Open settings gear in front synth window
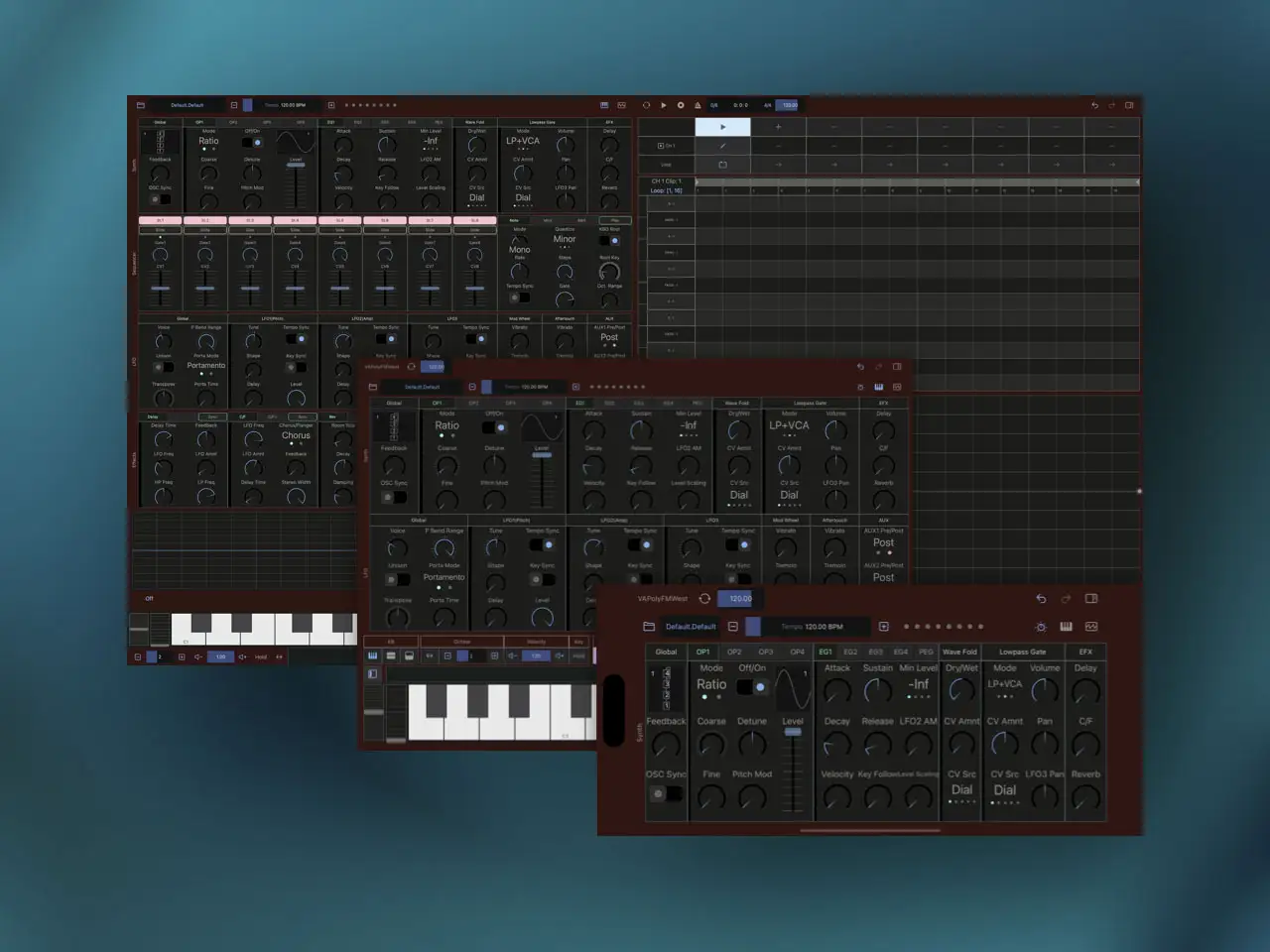The height and width of the screenshot is (952, 1270). click(x=1041, y=627)
